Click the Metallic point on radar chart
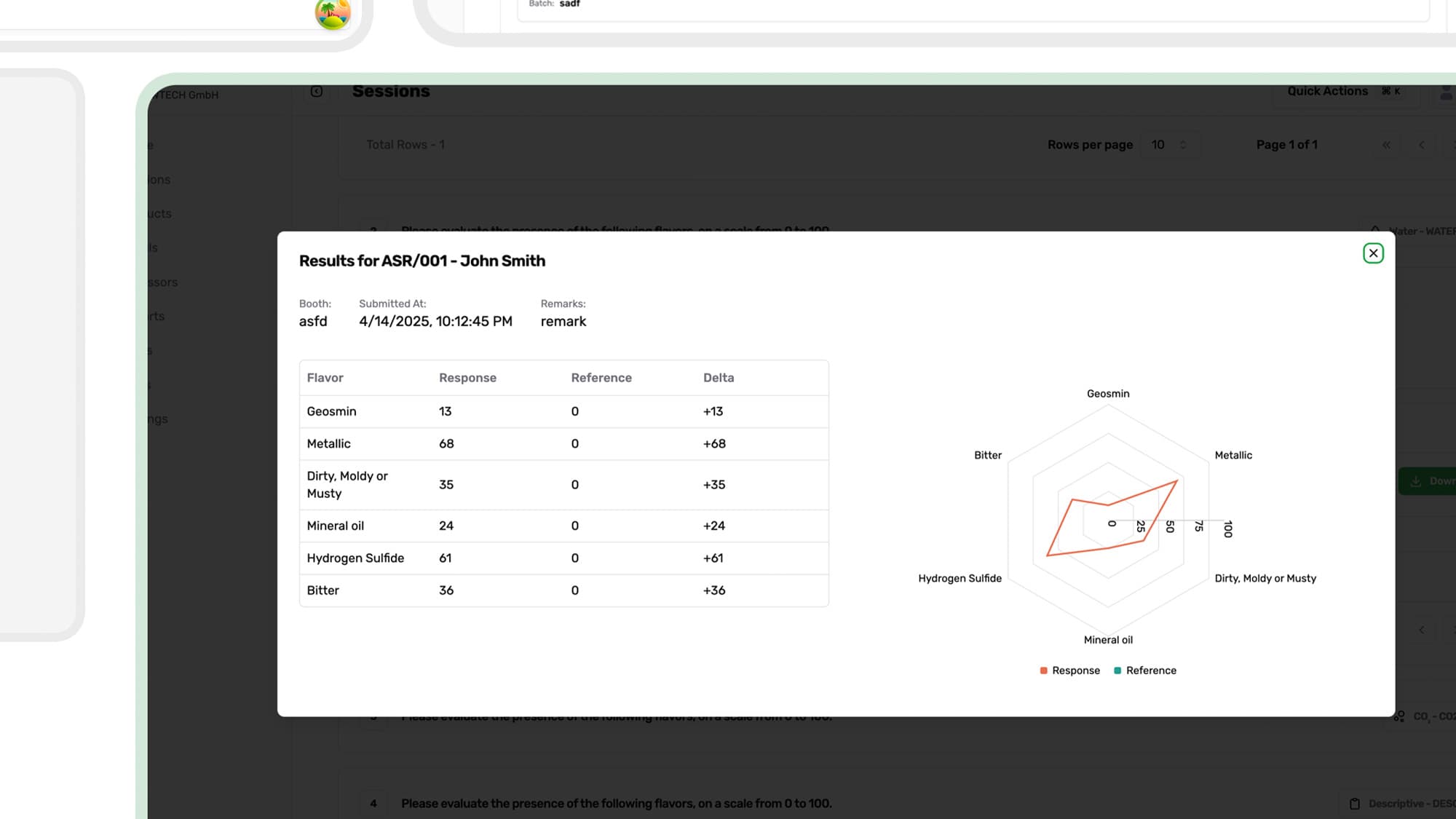 coord(1176,481)
